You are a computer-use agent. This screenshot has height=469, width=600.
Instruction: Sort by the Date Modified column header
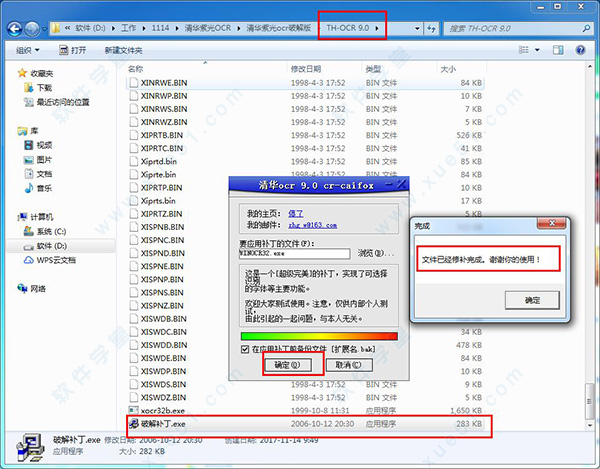(324, 69)
